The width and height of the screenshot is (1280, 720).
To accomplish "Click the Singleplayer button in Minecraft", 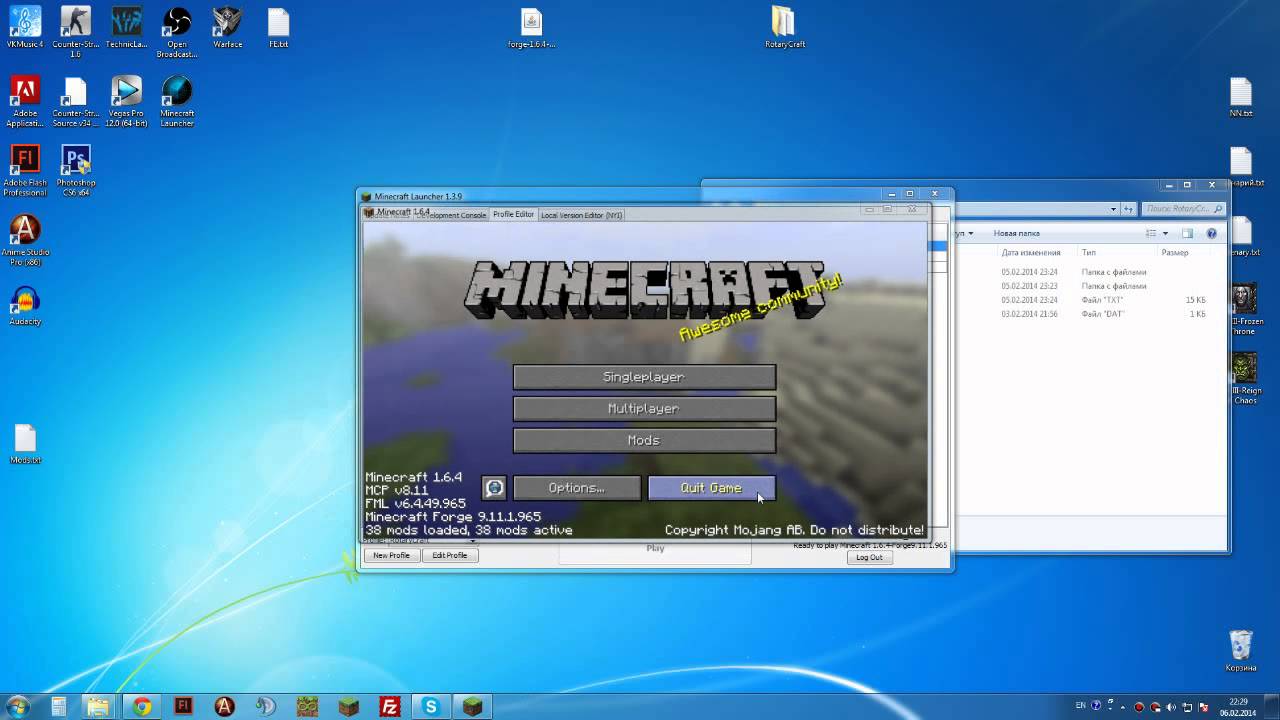I will coord(644,377).
